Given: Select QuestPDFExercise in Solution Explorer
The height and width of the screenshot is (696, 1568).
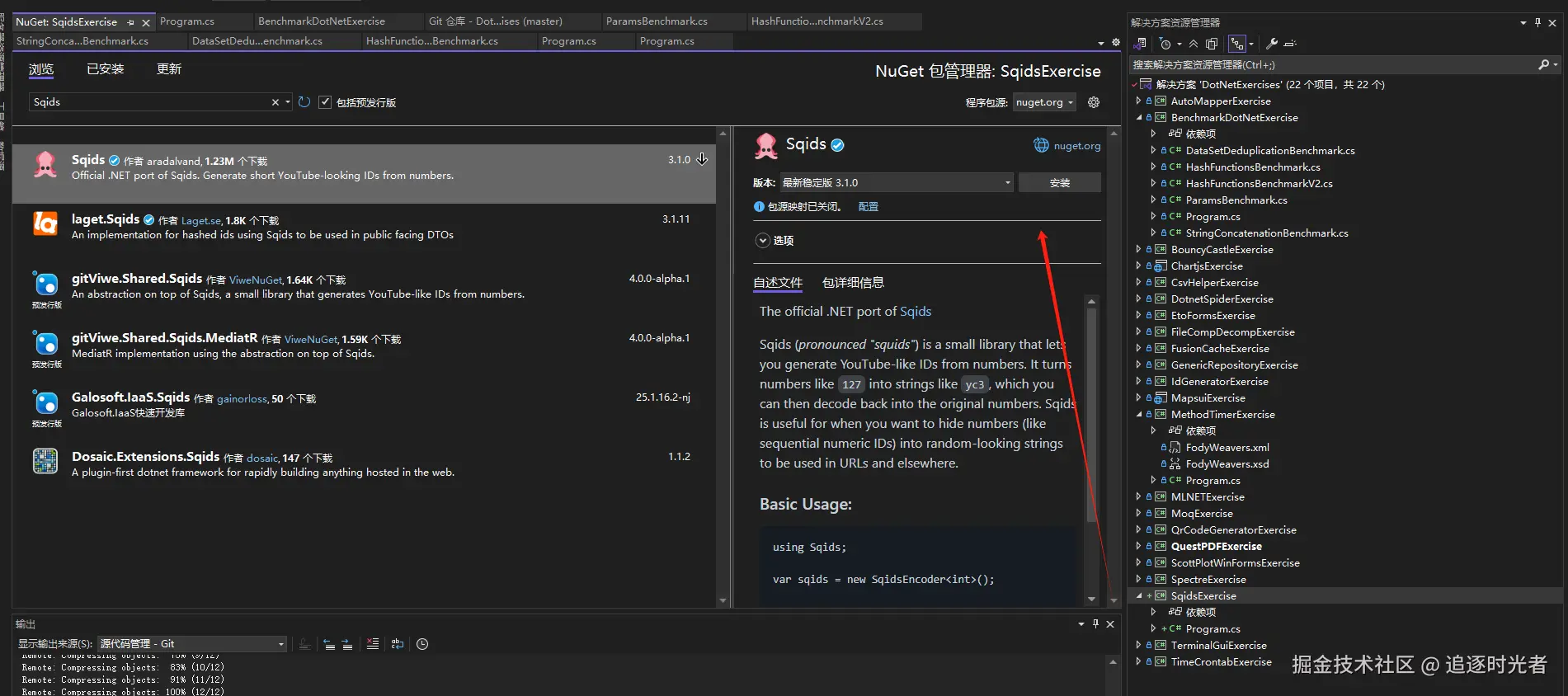Looking at the screenshot, I should [x=1216, y=547].
